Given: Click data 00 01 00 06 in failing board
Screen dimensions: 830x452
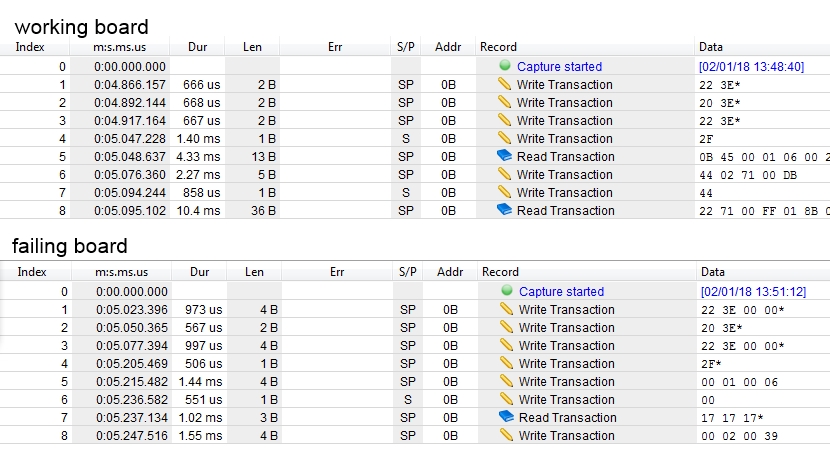Looking at the screenshot, I should click(x=739, y=382).
